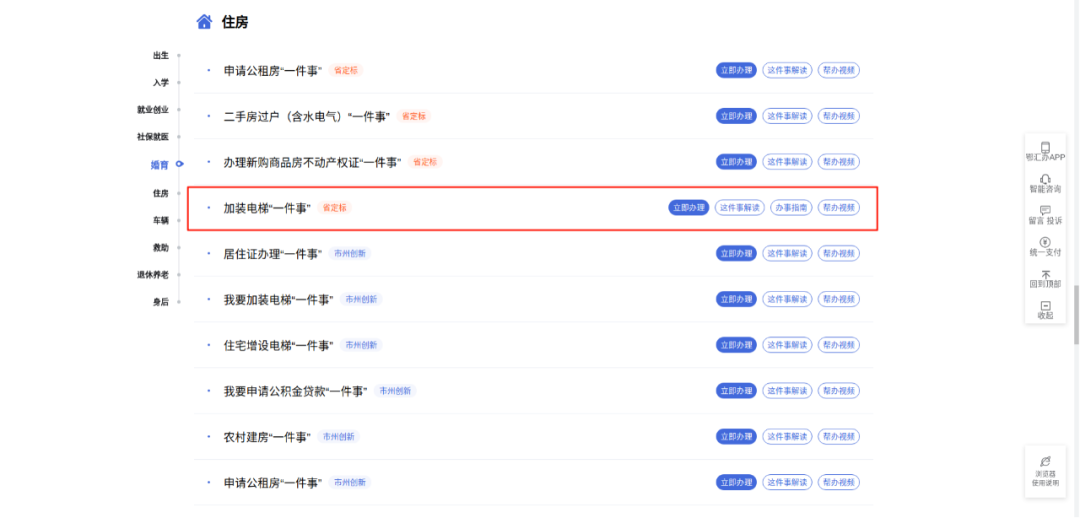This screenshot has width=1080, height=518.
Task: Watch 帮办视频 for 居住证办理"一件事"
Action: 839,254
